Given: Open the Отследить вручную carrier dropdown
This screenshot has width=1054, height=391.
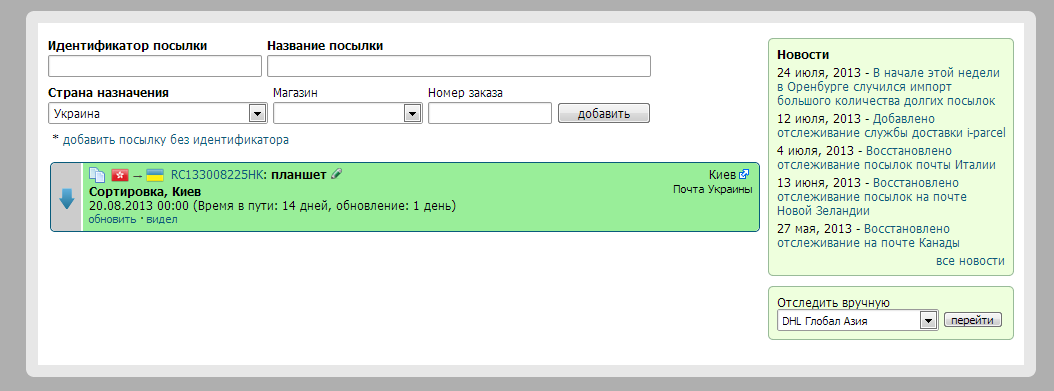Looking at the screenshot, I should (x=857, y=320).
